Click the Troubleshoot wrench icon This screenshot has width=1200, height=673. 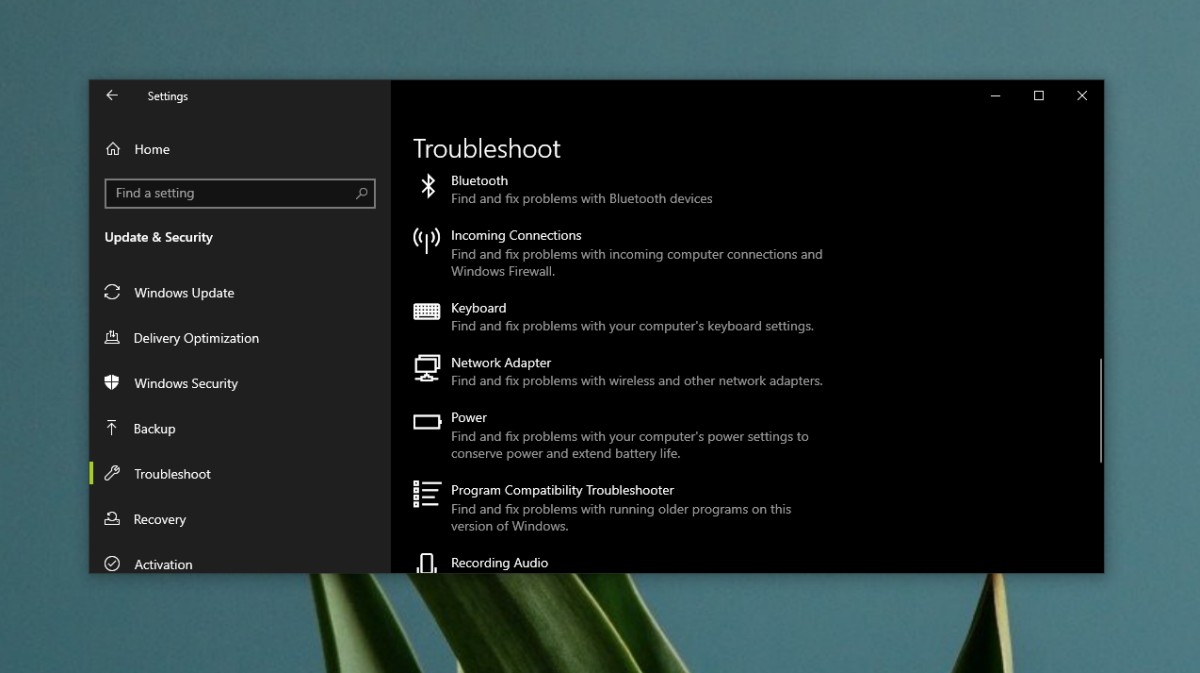[112, 474]
